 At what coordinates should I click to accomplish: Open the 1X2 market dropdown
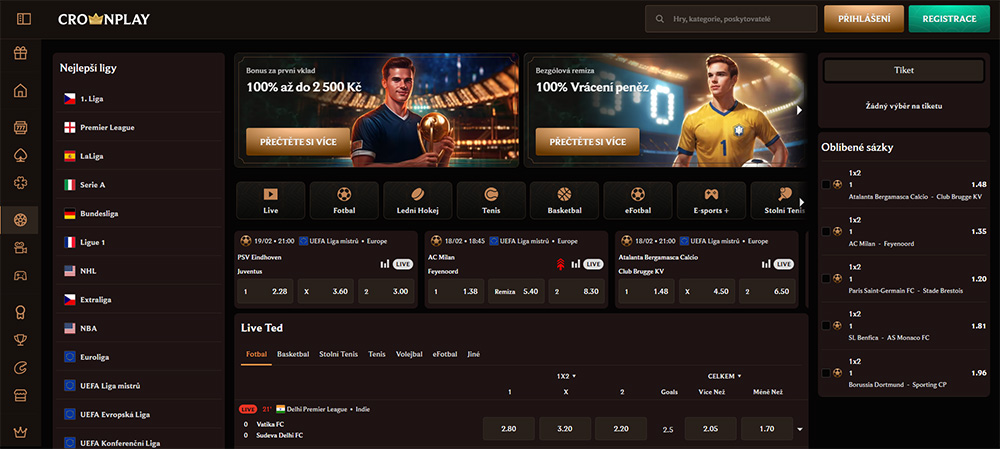[566, 376]
